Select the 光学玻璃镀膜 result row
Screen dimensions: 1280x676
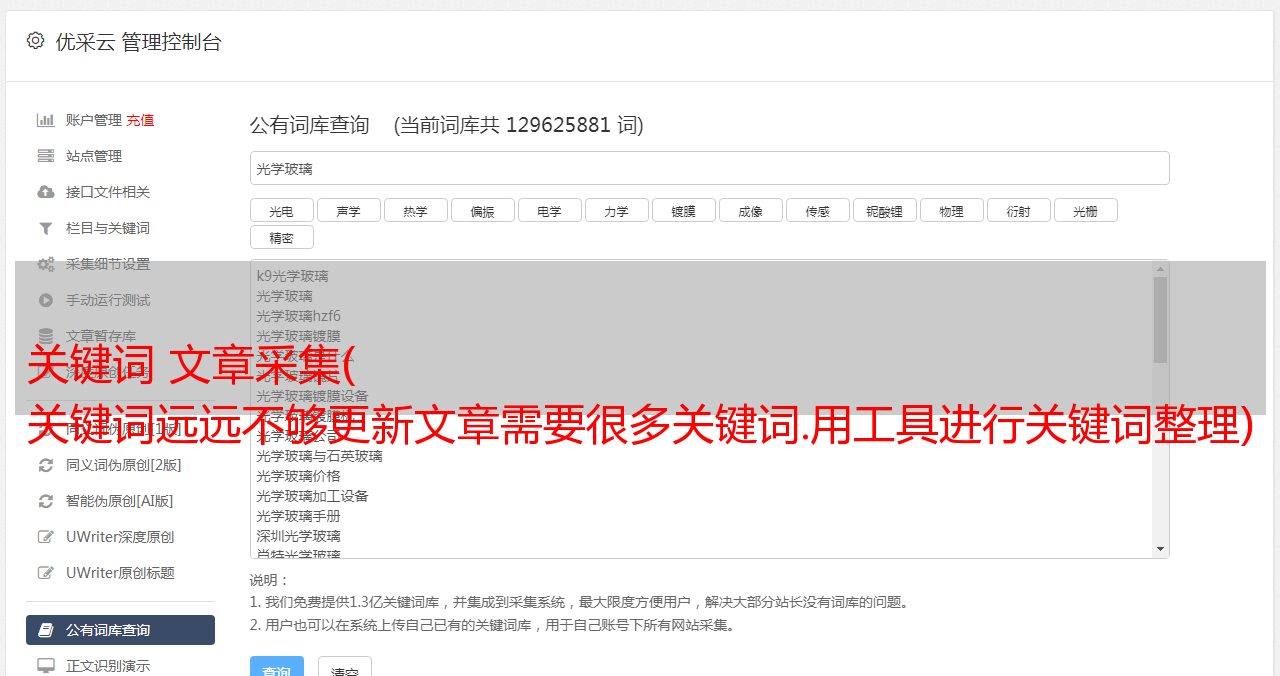(298, 336)
